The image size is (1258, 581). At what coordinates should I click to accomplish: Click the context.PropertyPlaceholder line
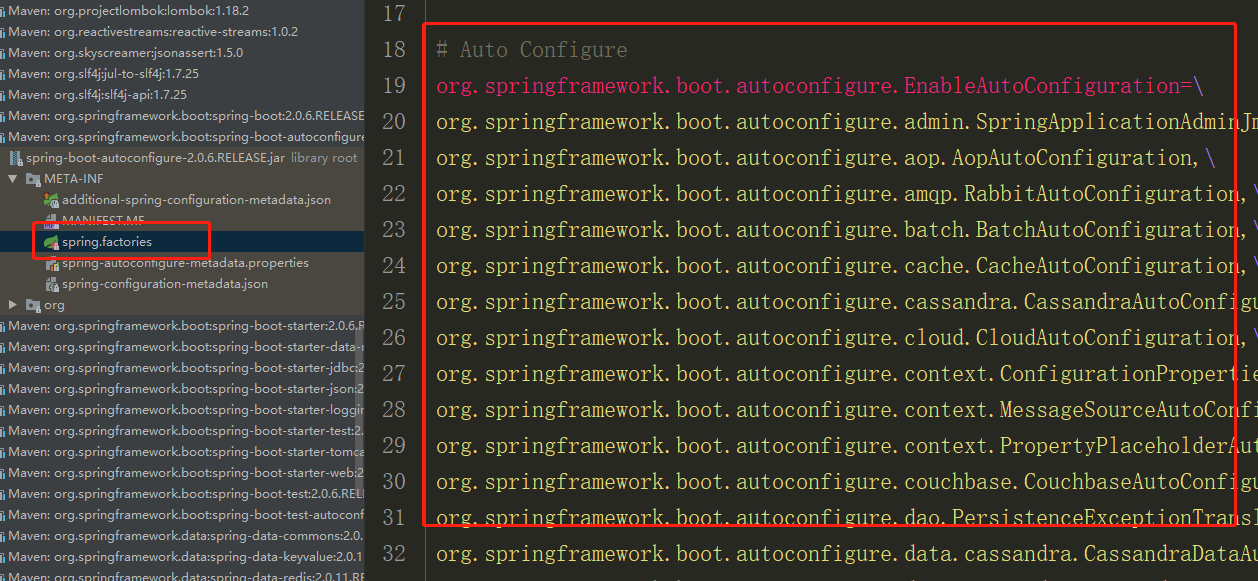coord(847,446)
